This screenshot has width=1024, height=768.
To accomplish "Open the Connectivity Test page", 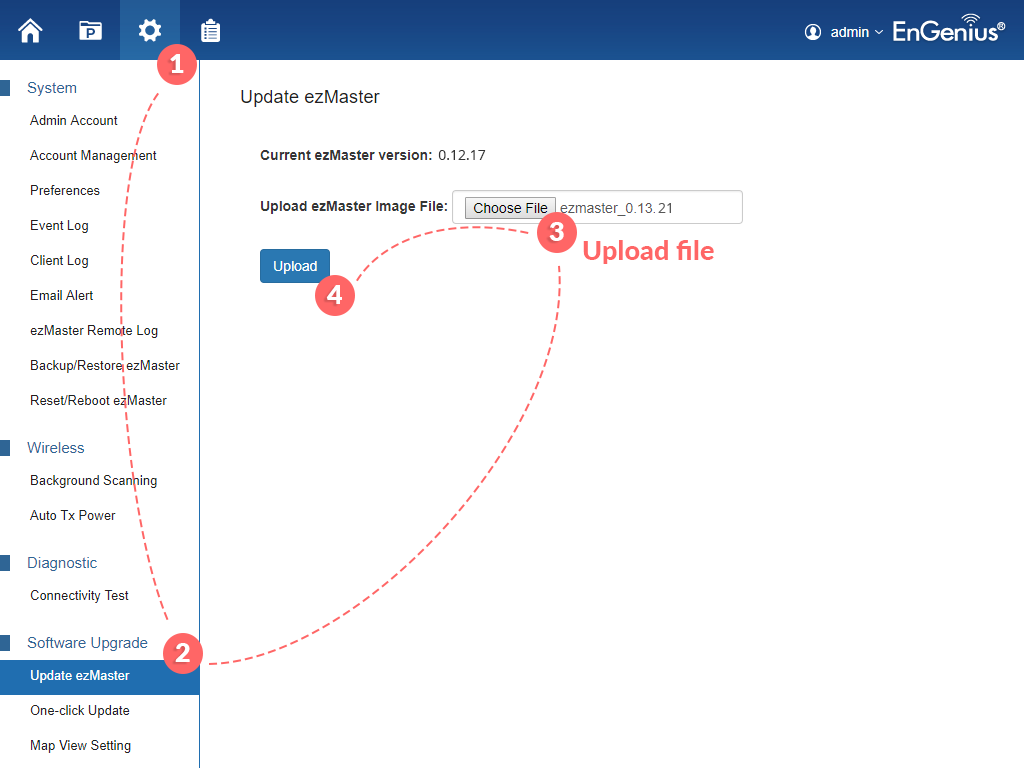I will [x=79, y=595].
